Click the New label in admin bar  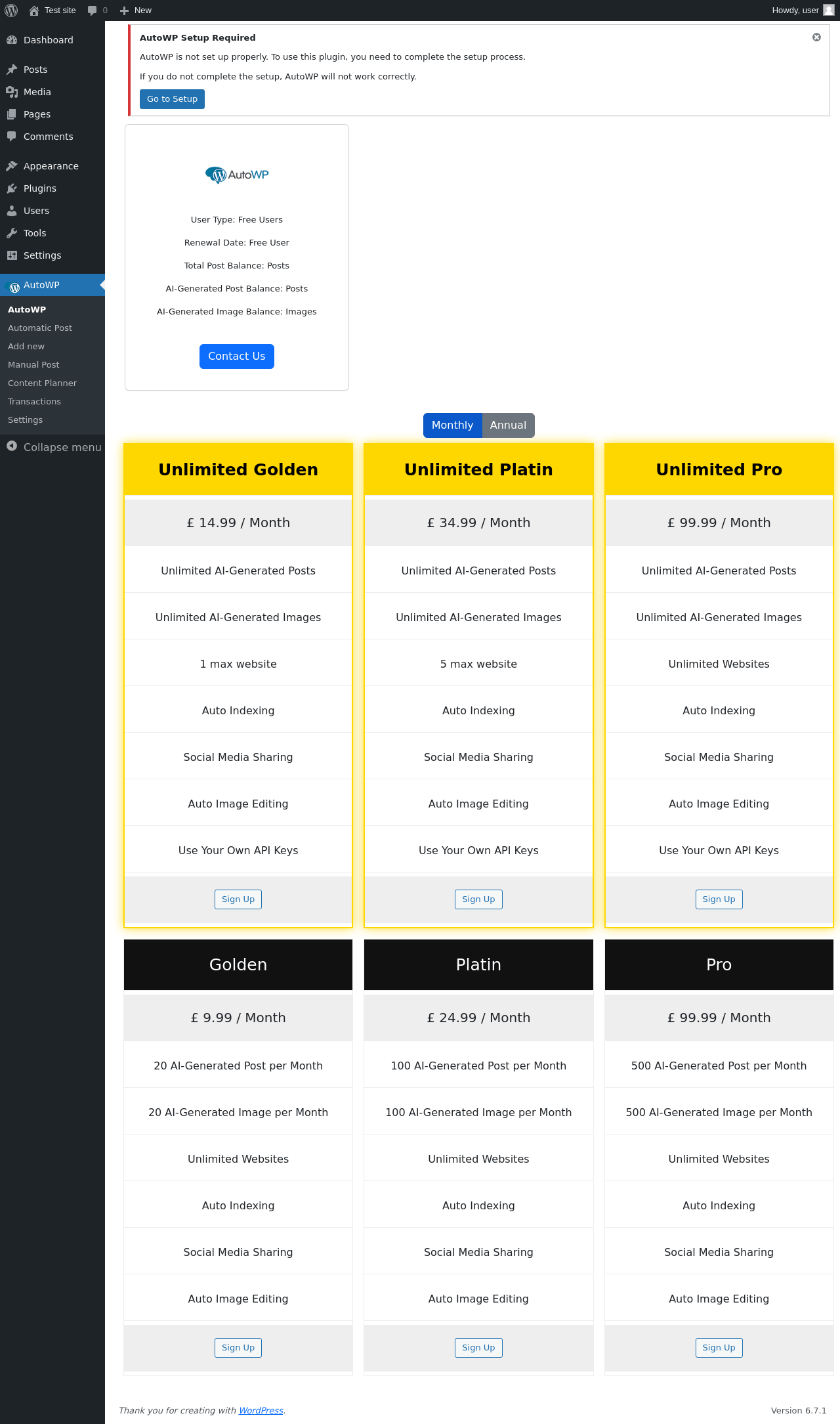click(x=143, y=11)
